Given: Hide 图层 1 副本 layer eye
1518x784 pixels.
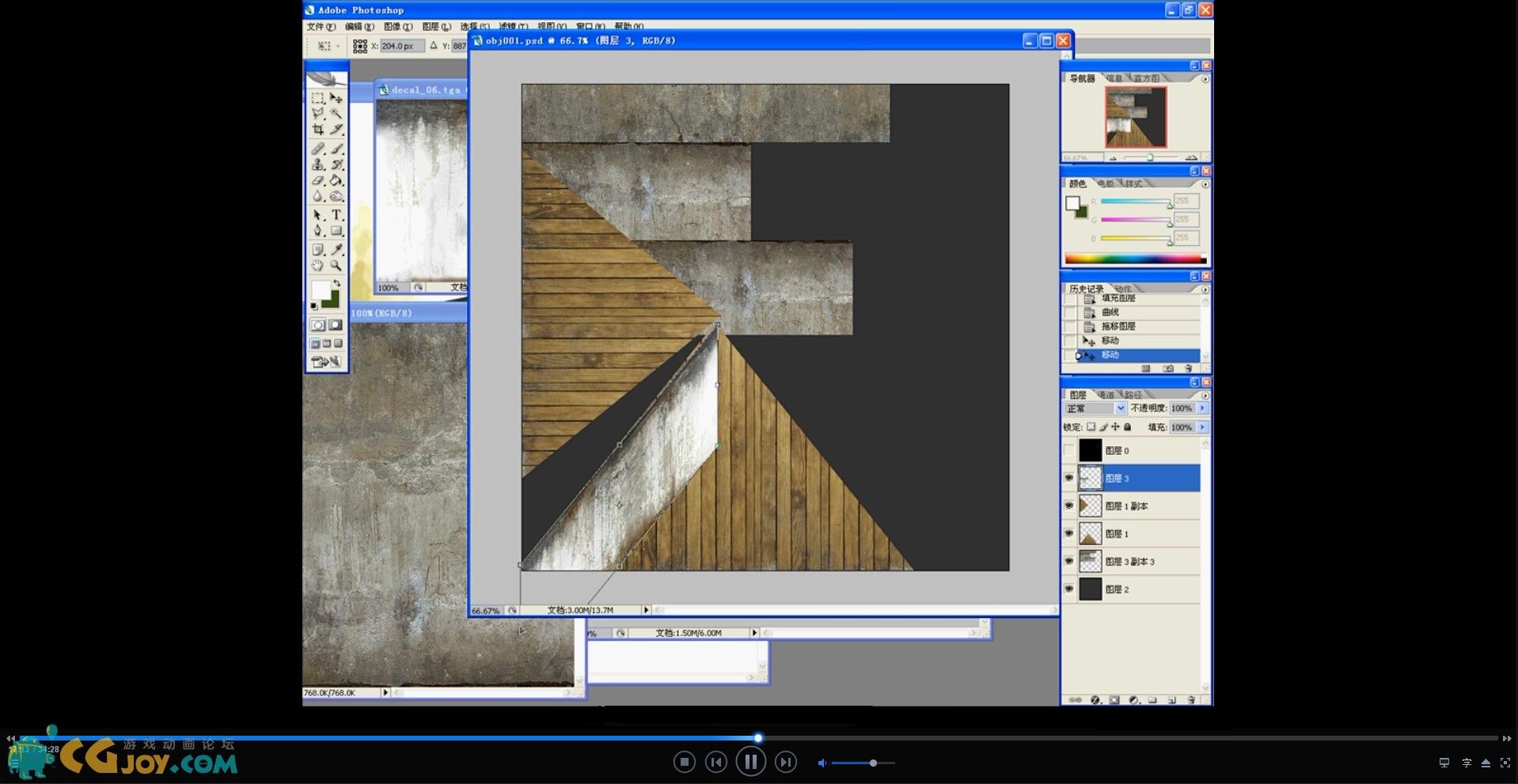Looking at the screenshot, I should point(1069,506).
